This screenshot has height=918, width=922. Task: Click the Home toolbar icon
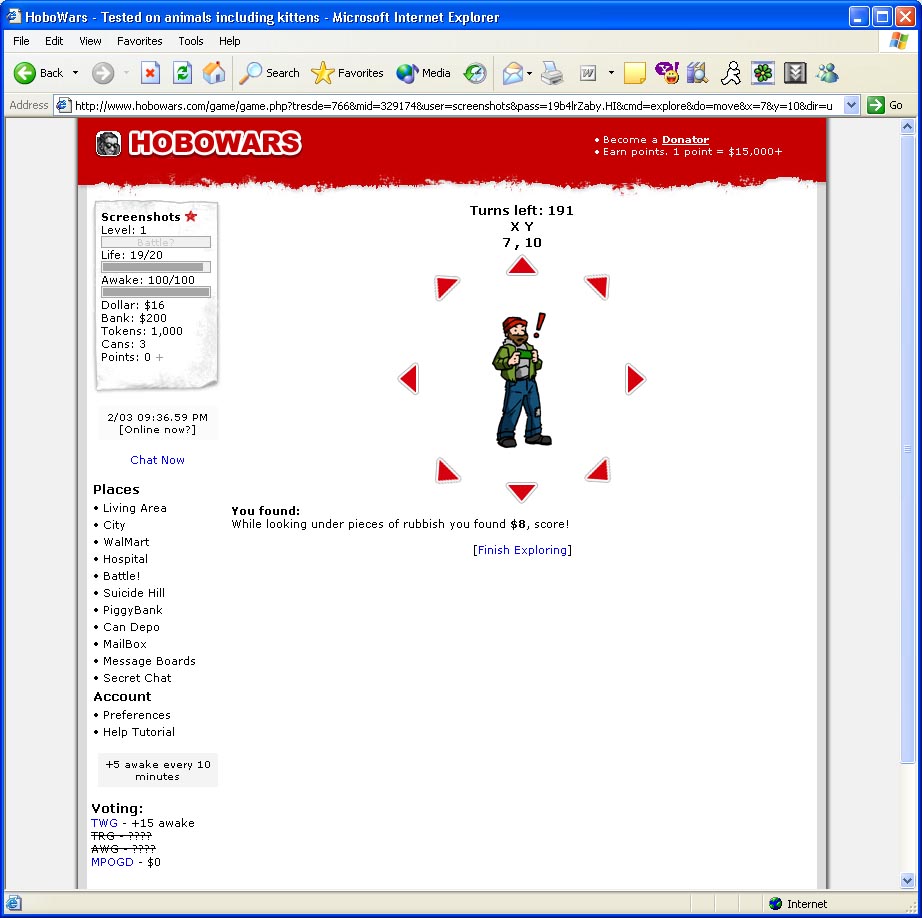point(214,73)
